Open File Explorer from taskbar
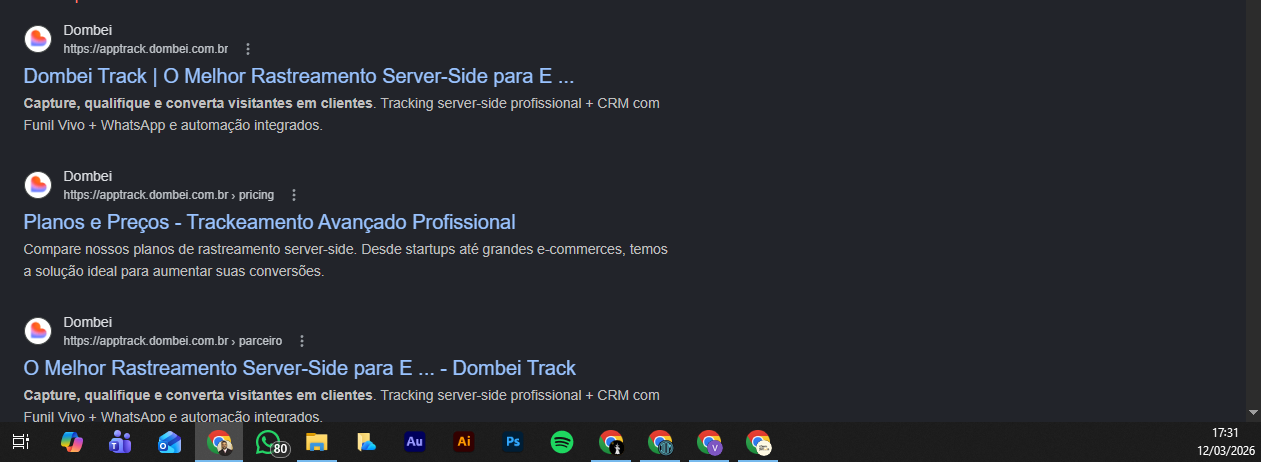The height and width of the screenshot is (462, 1261). (316, 442)
